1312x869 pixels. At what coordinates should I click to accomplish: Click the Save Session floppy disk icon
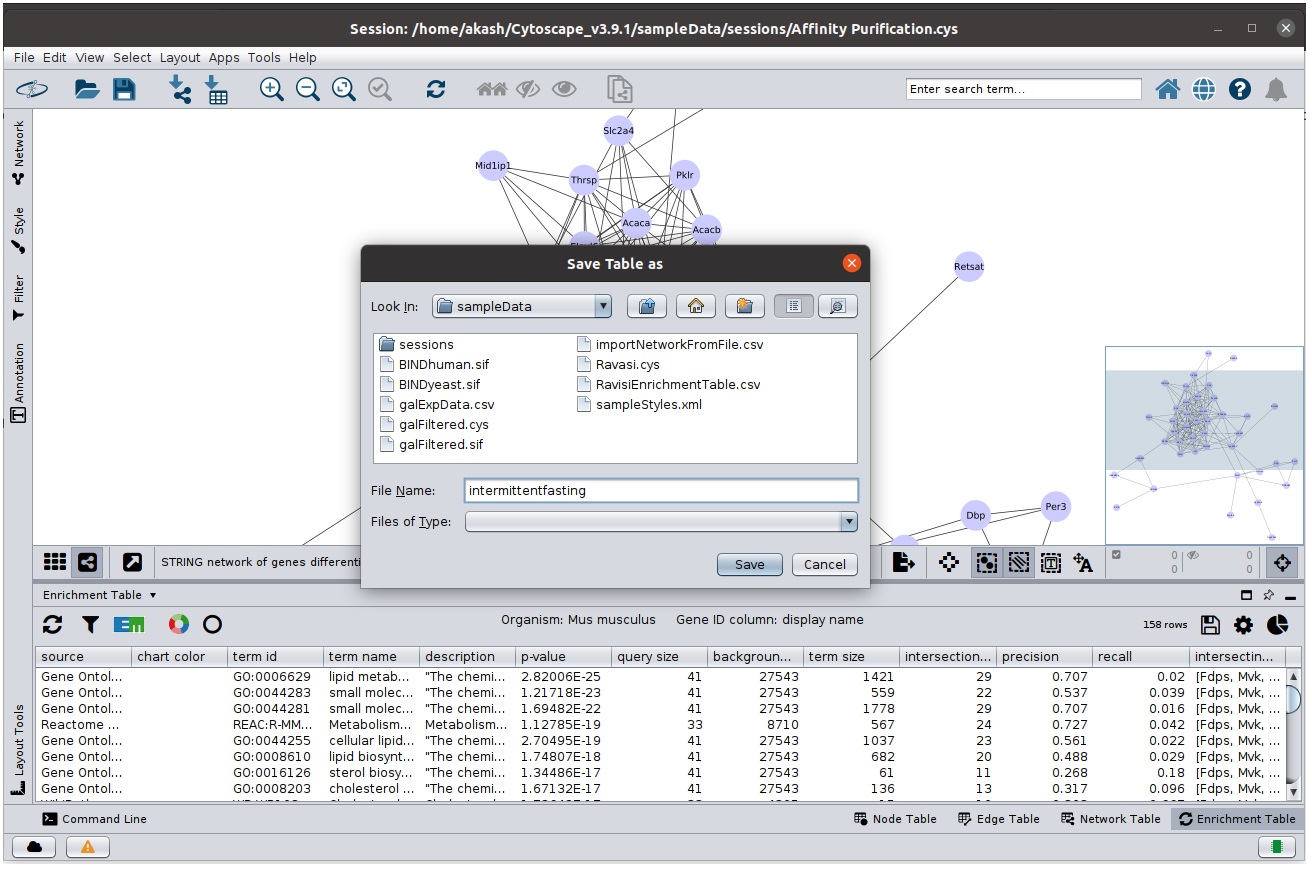124,90
